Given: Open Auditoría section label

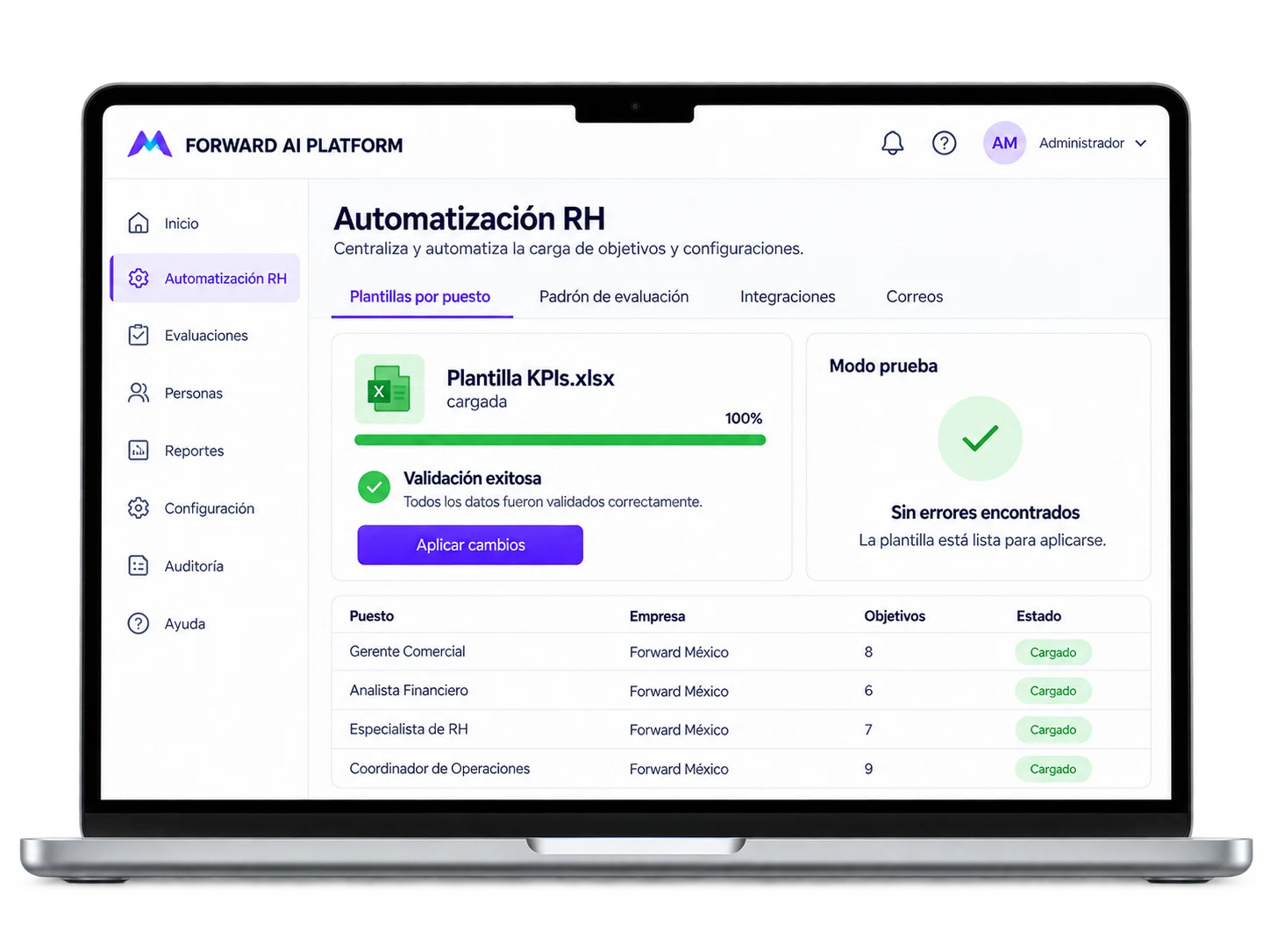Looking at the screenshot, I should pyautogui.click(x=194, y=566).
